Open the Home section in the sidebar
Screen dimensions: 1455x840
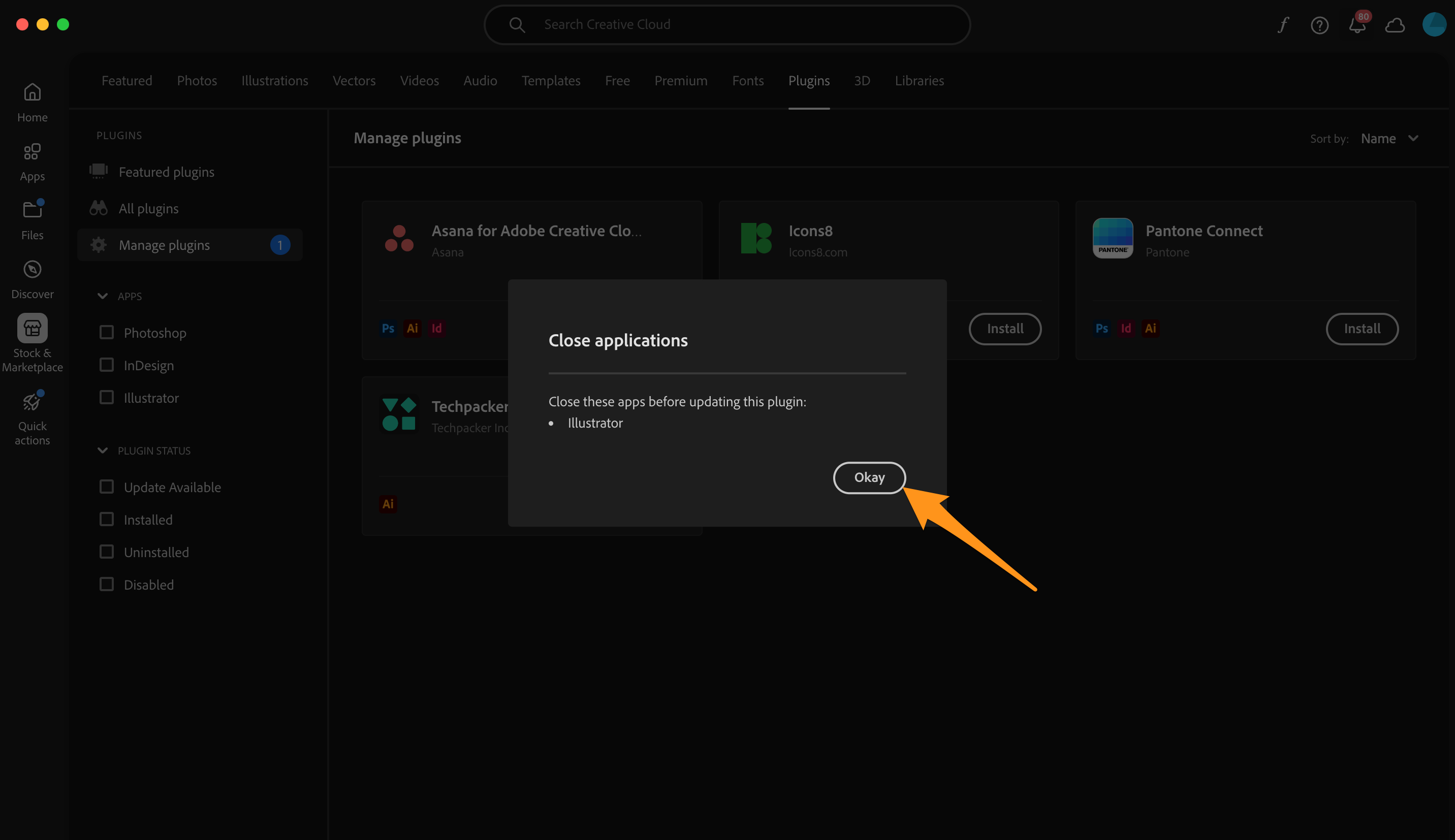[33, 103]
